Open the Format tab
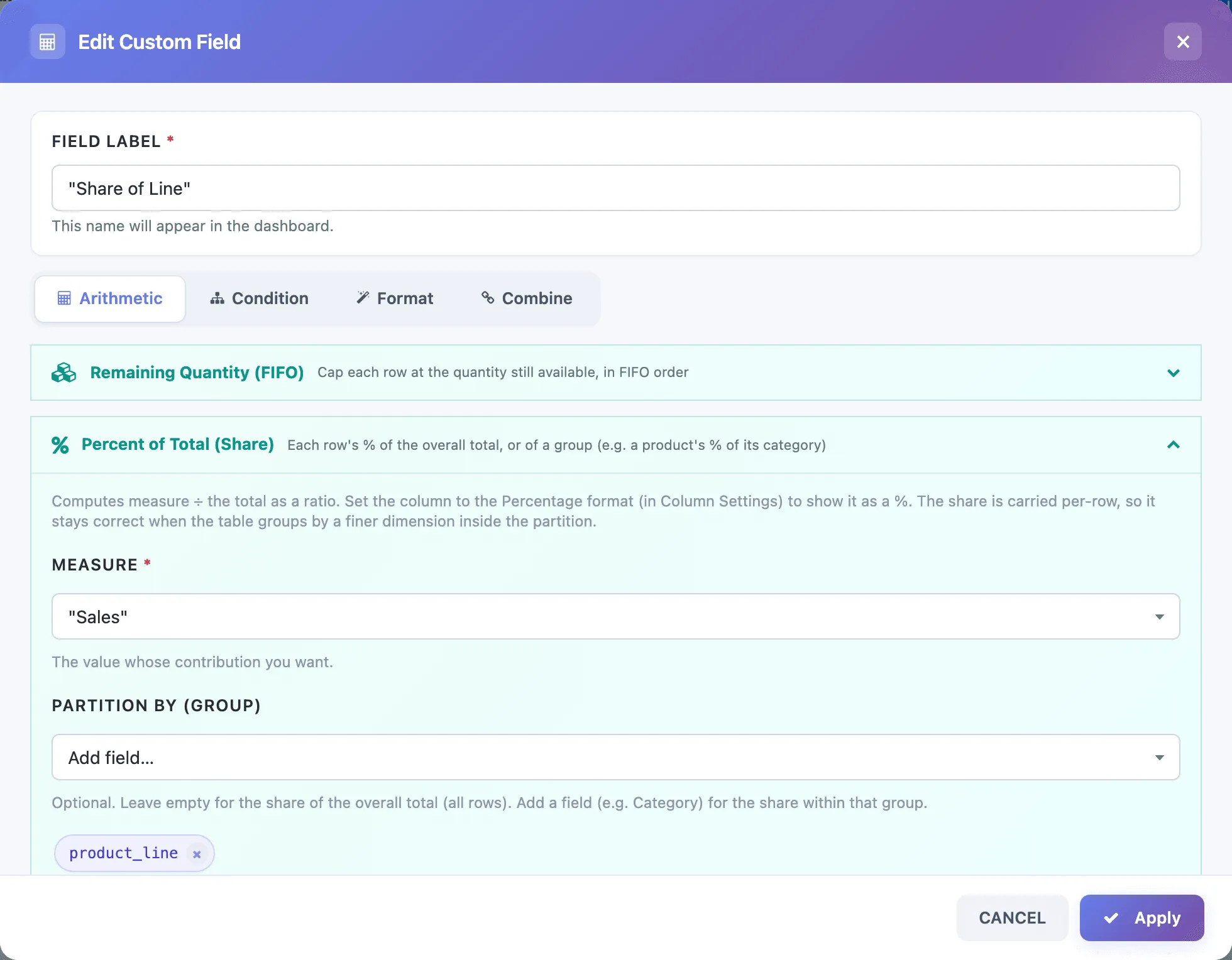This screenshot has height=960, width=1232. 395,298
